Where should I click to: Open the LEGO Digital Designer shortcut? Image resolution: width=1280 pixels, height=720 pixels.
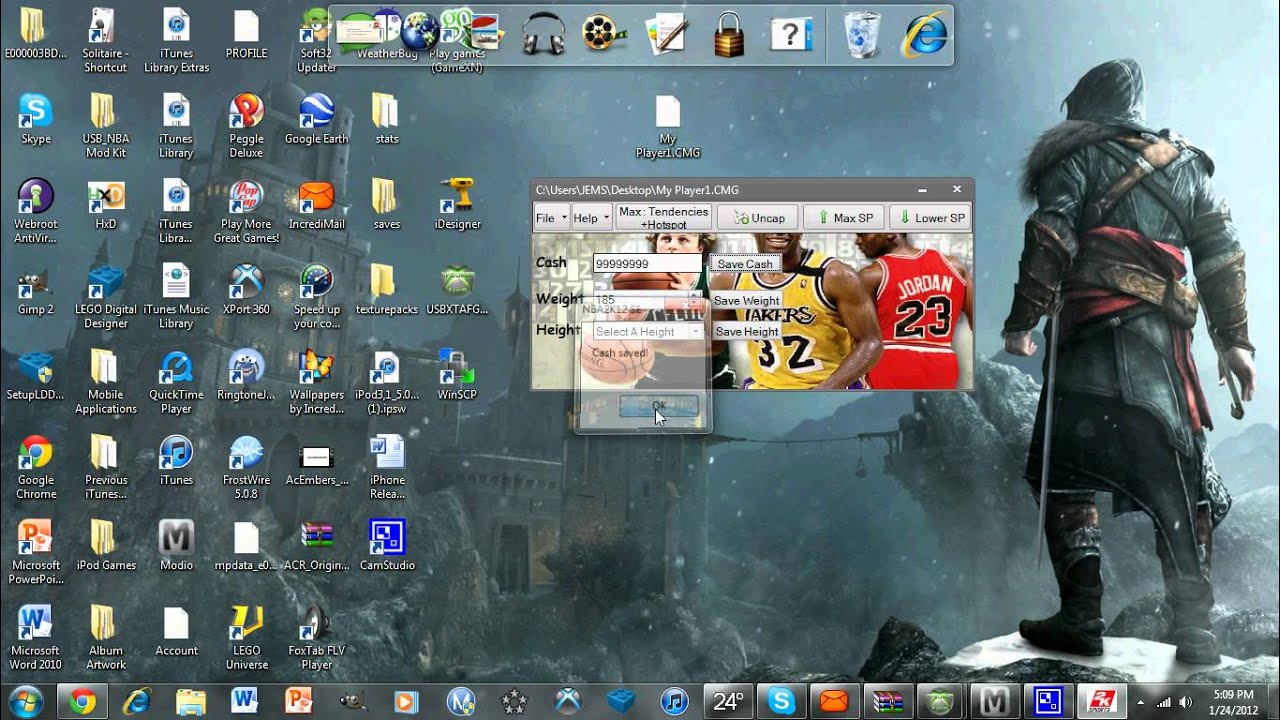tap(106, 297)
